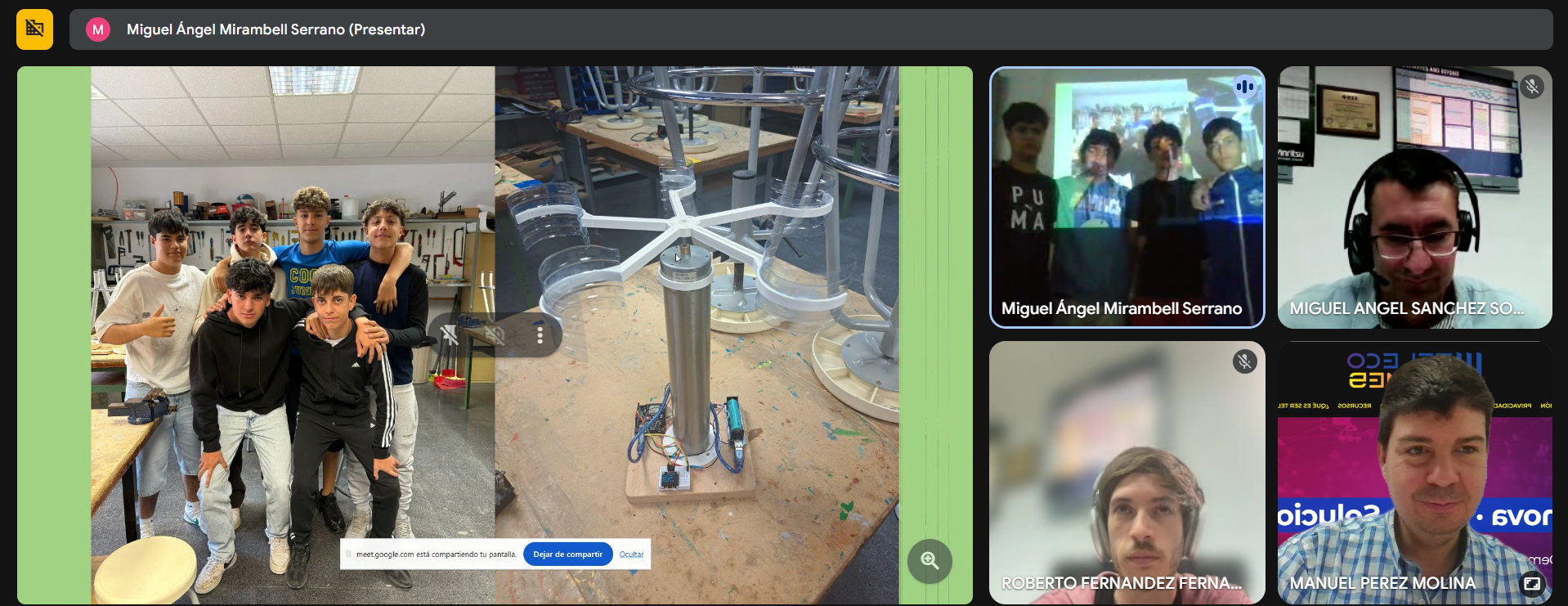The height and width of the screenshot is (606, 1568).
Task: Unpin the presentation with the crossed pin icon
Action: tap(450, 335)
